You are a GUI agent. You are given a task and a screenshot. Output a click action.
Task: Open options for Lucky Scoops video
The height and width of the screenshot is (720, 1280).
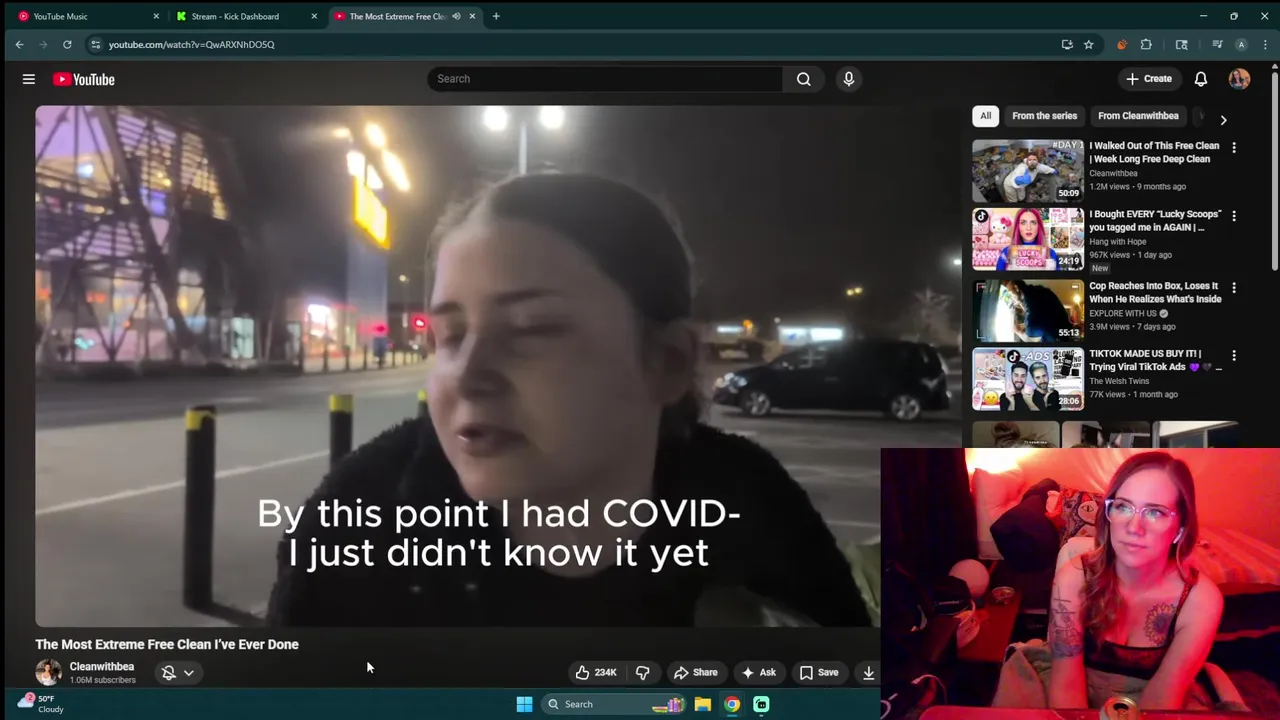tap(1234, 215)
